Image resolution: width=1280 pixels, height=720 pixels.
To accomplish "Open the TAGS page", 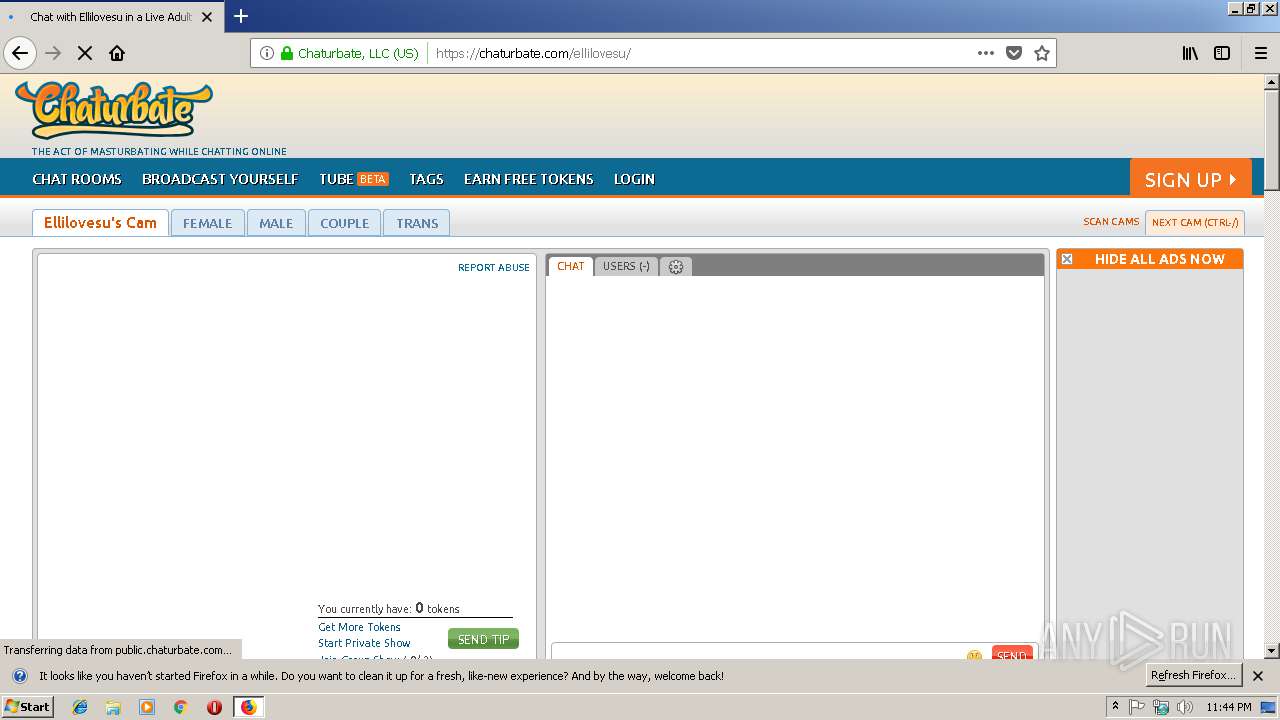I will tap(426, 179).
